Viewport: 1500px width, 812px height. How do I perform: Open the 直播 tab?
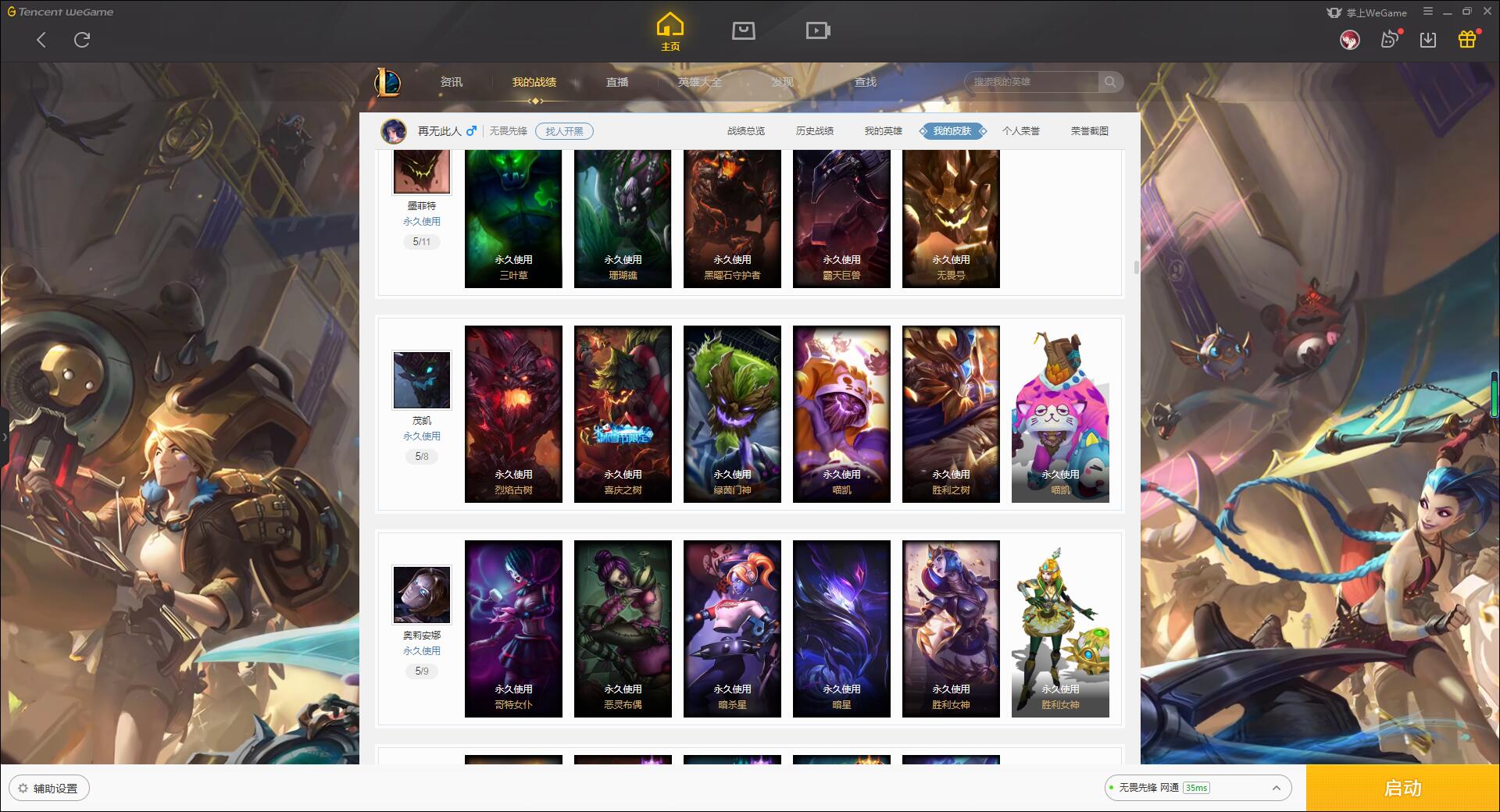click(617, 82)
